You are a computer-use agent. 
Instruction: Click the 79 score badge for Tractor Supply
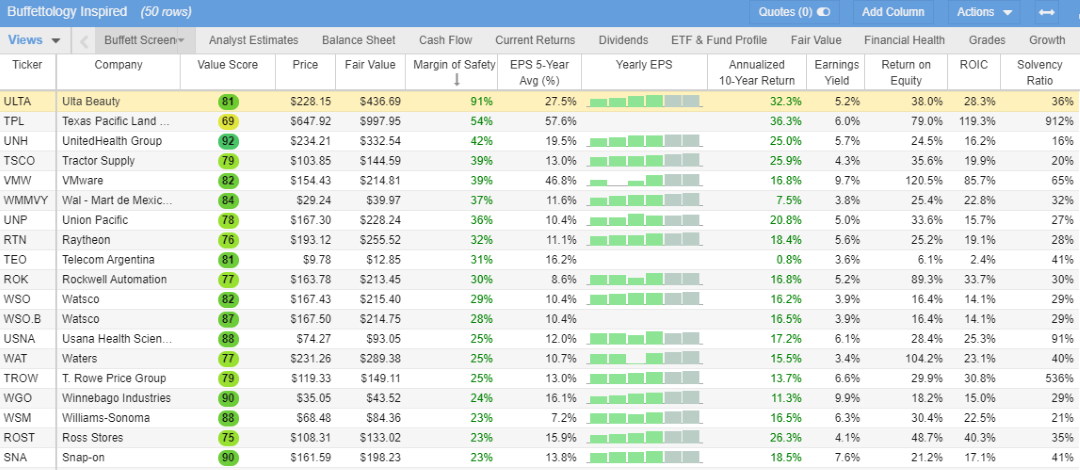tap(228, 161)
